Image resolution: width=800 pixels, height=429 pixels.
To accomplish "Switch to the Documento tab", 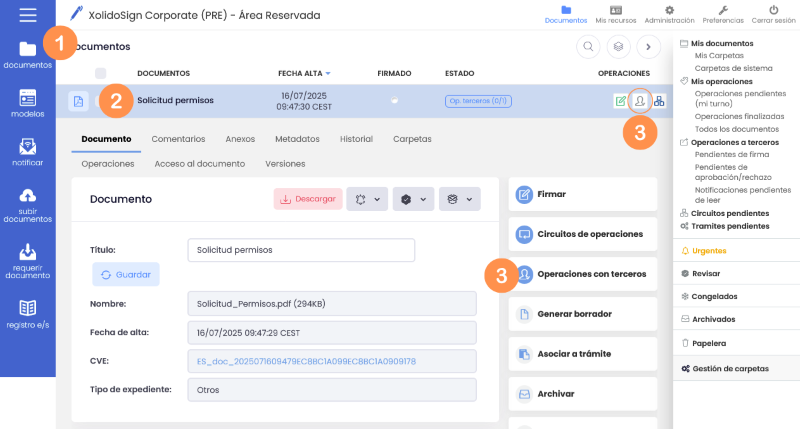I will (x=106, y=139).
